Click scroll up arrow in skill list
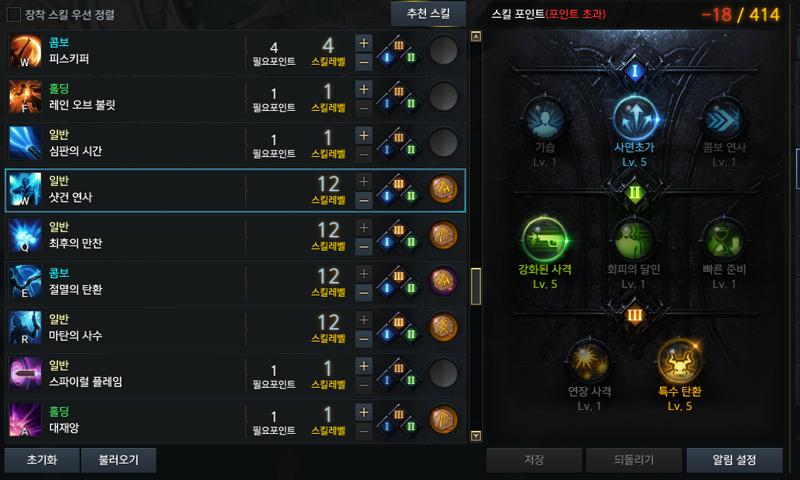The image size is (800, 480). [x=476, y=36]
